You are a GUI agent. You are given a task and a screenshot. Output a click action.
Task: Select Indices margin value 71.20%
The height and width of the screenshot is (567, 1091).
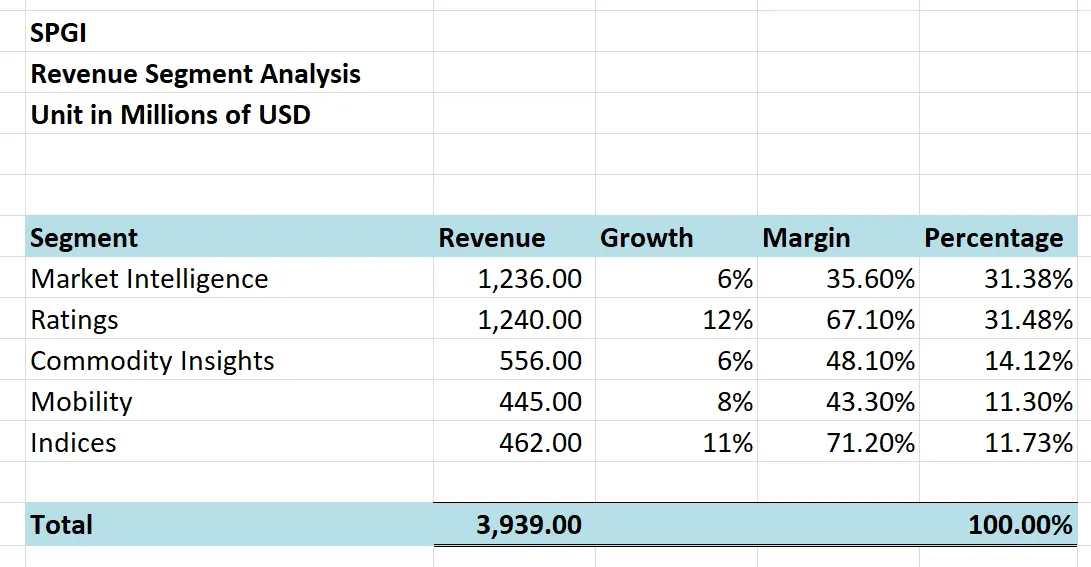(870, 443)
